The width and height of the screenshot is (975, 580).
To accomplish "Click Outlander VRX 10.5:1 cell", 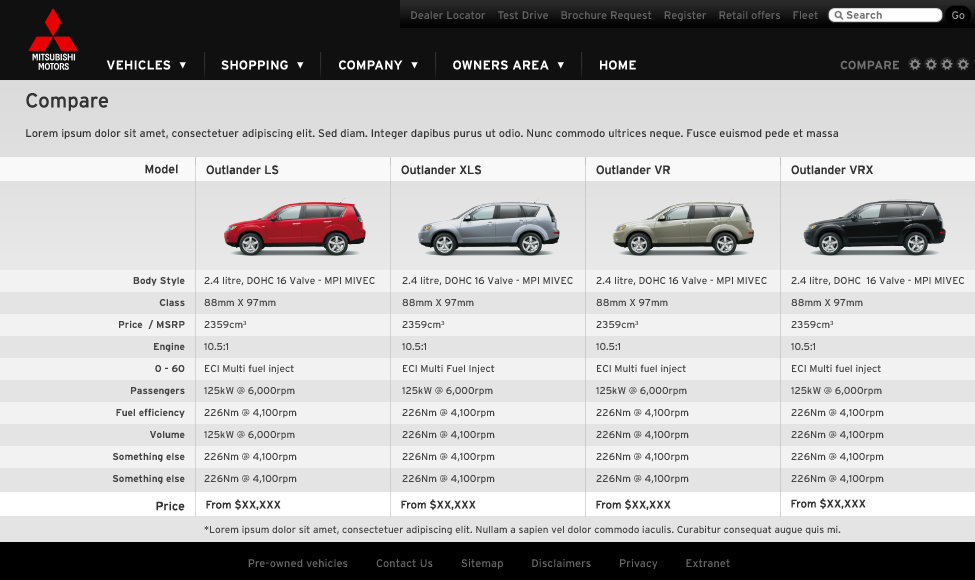I will tap(803, 346).
